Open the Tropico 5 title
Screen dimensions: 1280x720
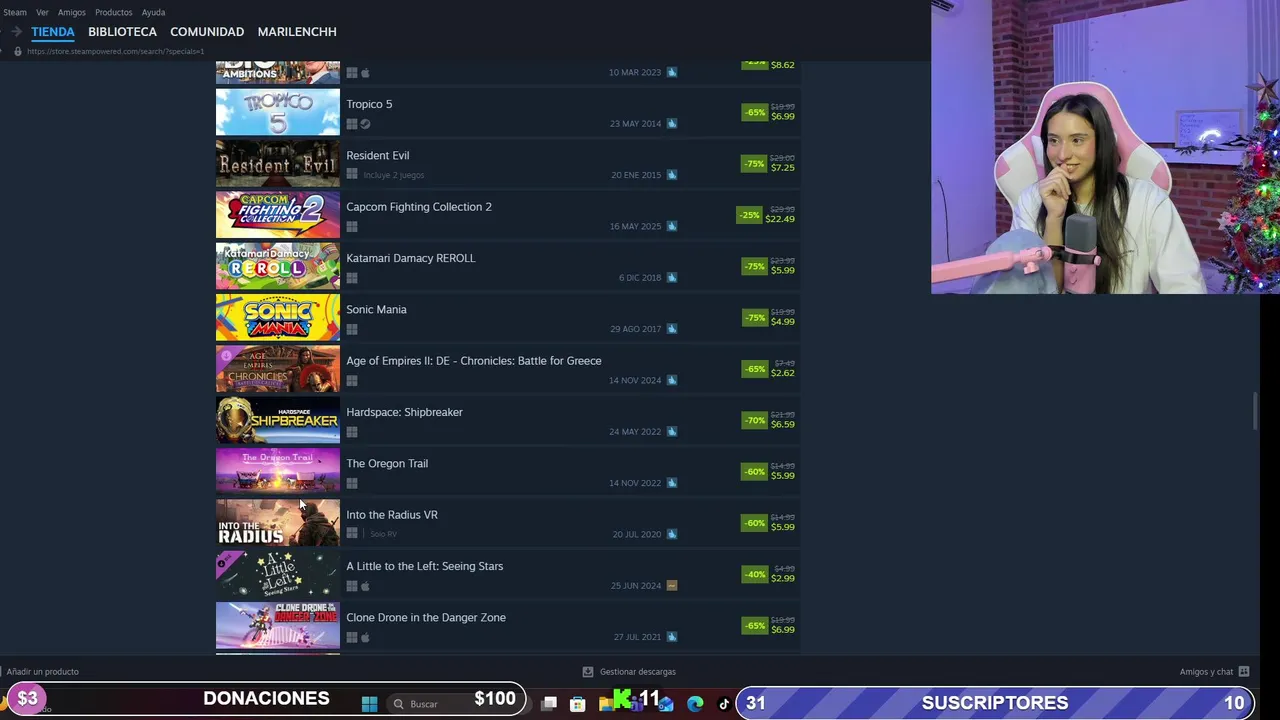[369, 104]
